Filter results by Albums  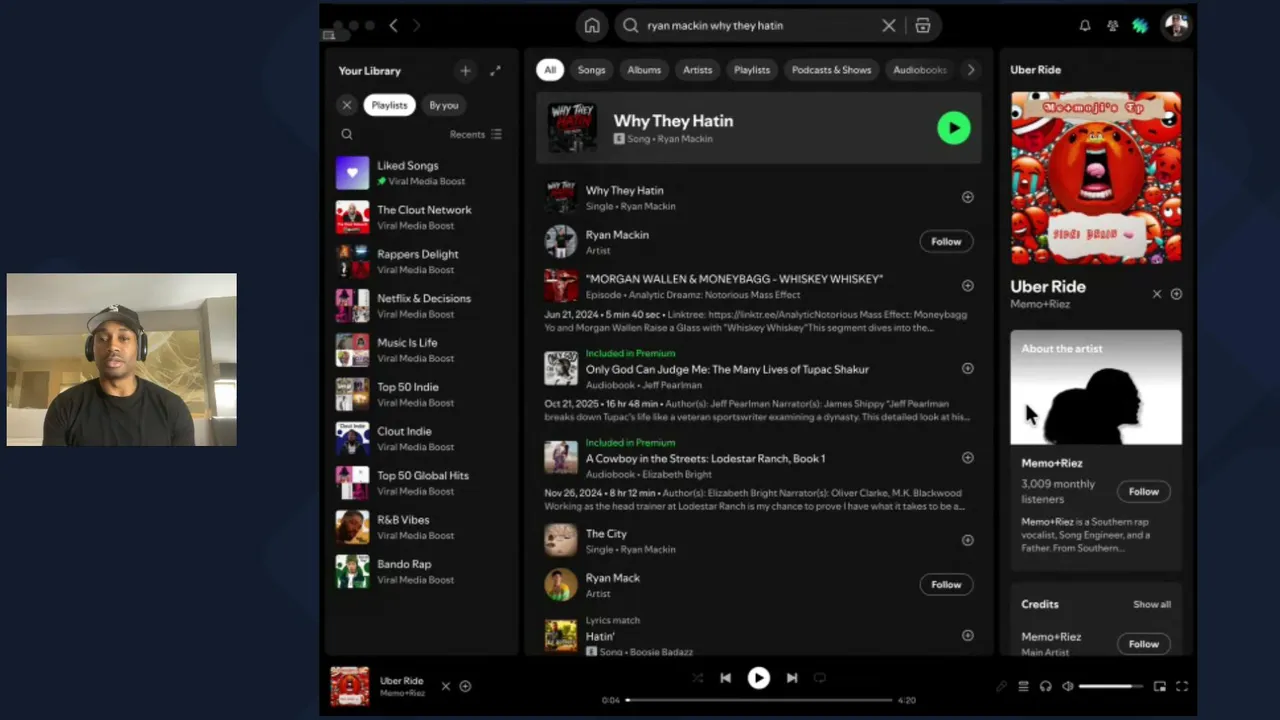tap(644, 70)
